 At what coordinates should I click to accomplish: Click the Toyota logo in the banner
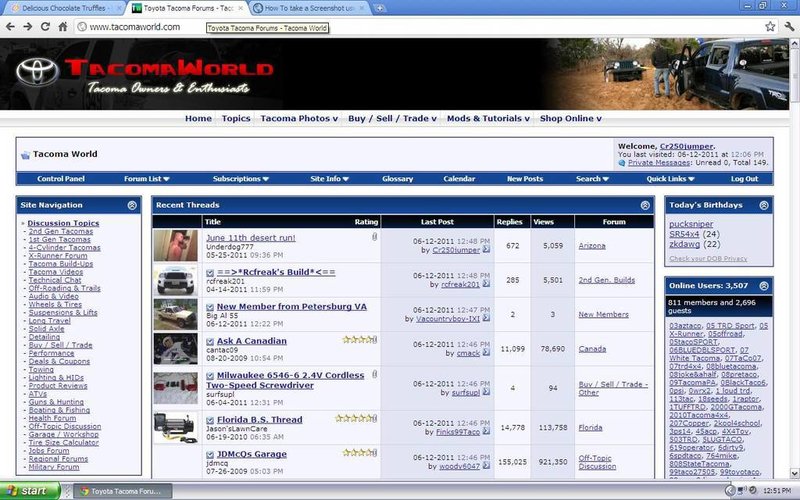point(37,72)
